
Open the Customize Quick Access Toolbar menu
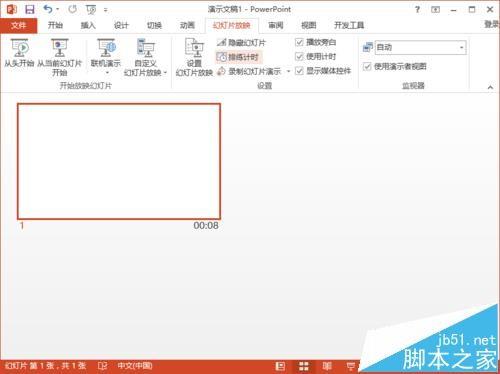pyautogui.click(x=106, y=10)
